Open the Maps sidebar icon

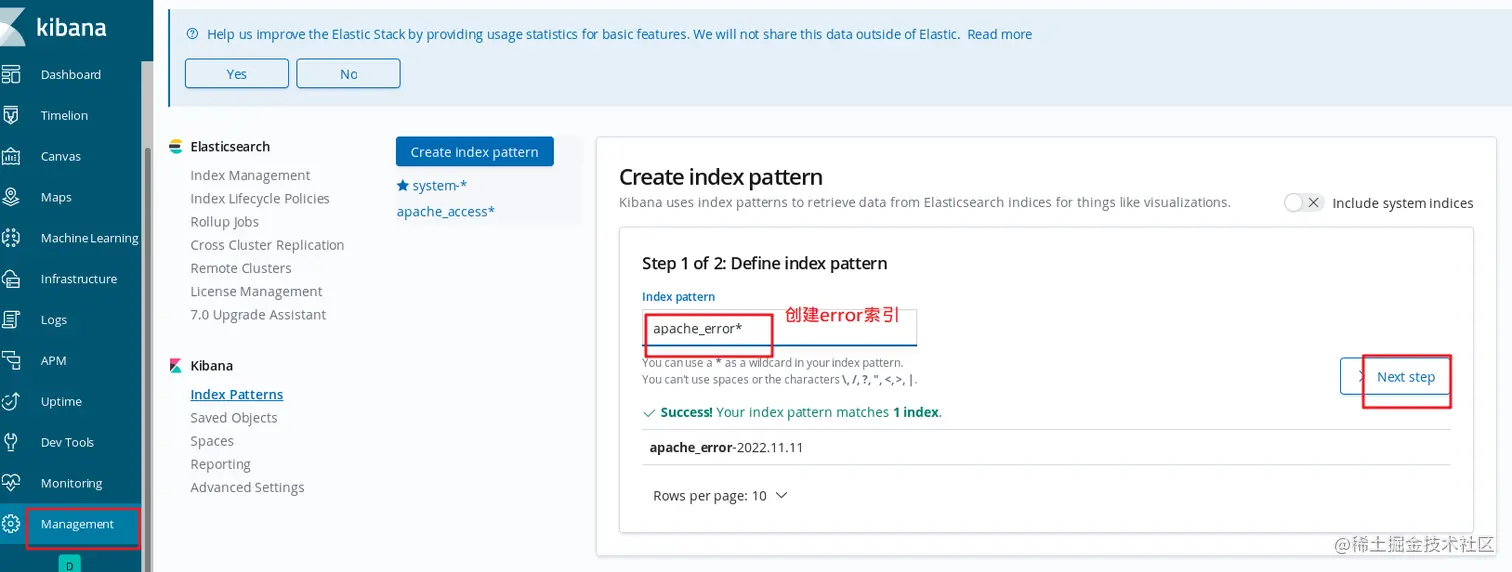[11, 197]
